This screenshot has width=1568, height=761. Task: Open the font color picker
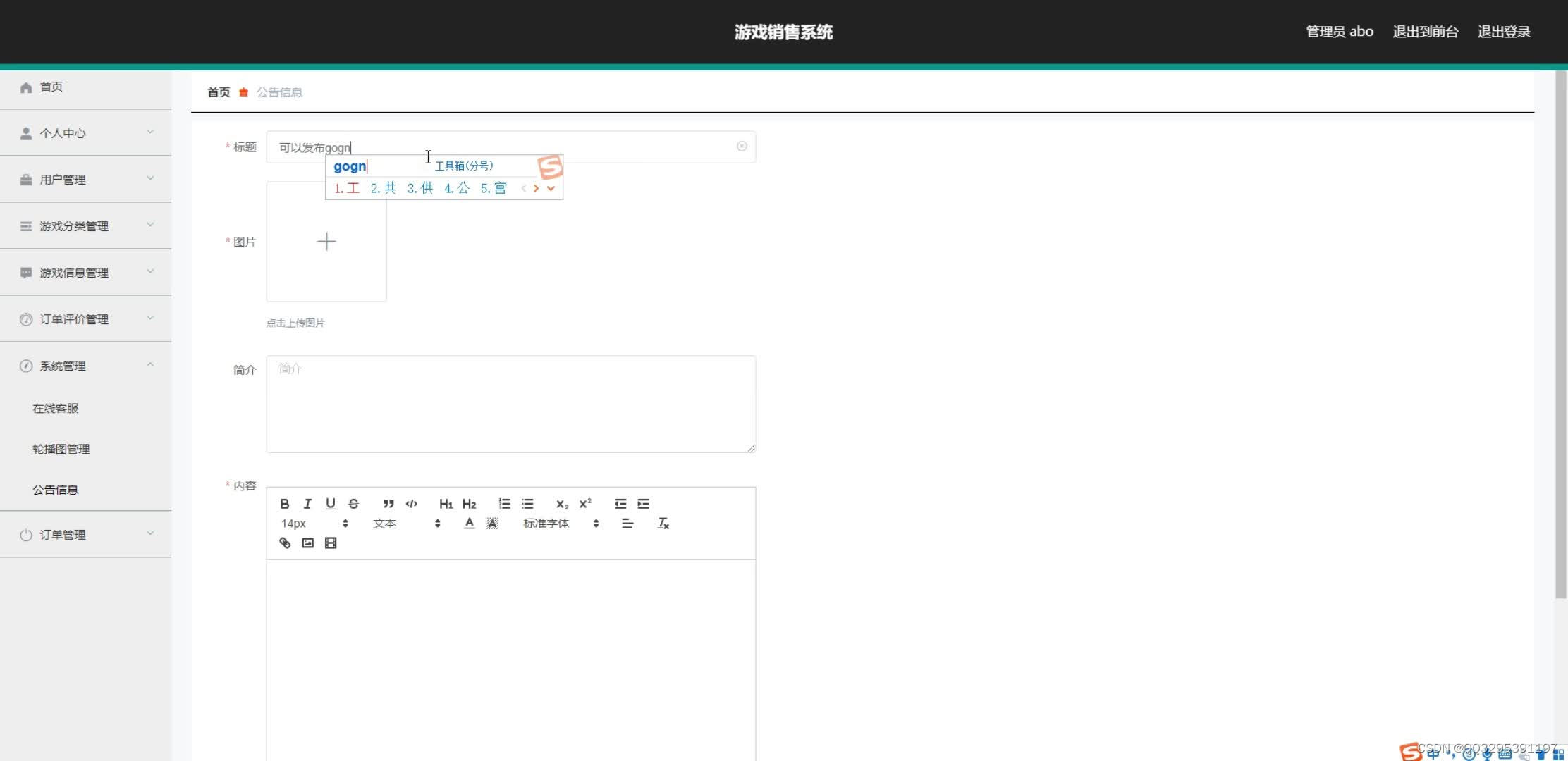coord(469,524)
